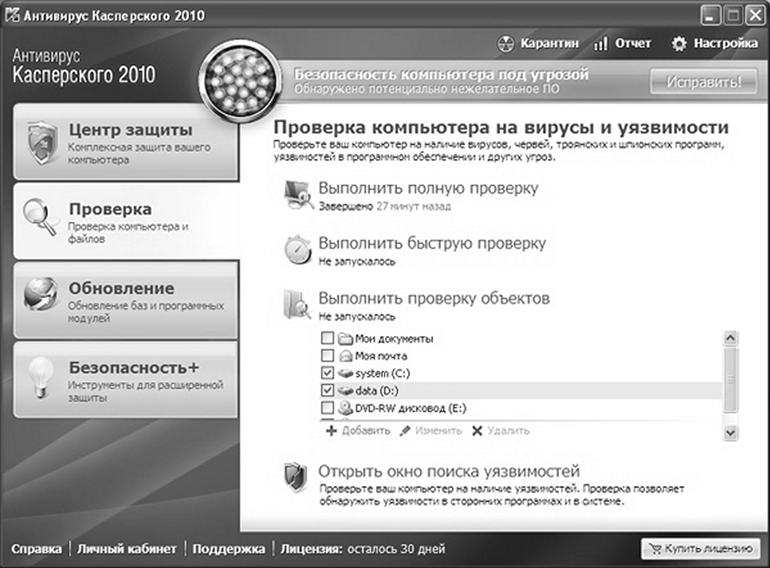Screen dimensions: 770x568
Task: Open the Центр защиты section
Action: tap(126, 142)
